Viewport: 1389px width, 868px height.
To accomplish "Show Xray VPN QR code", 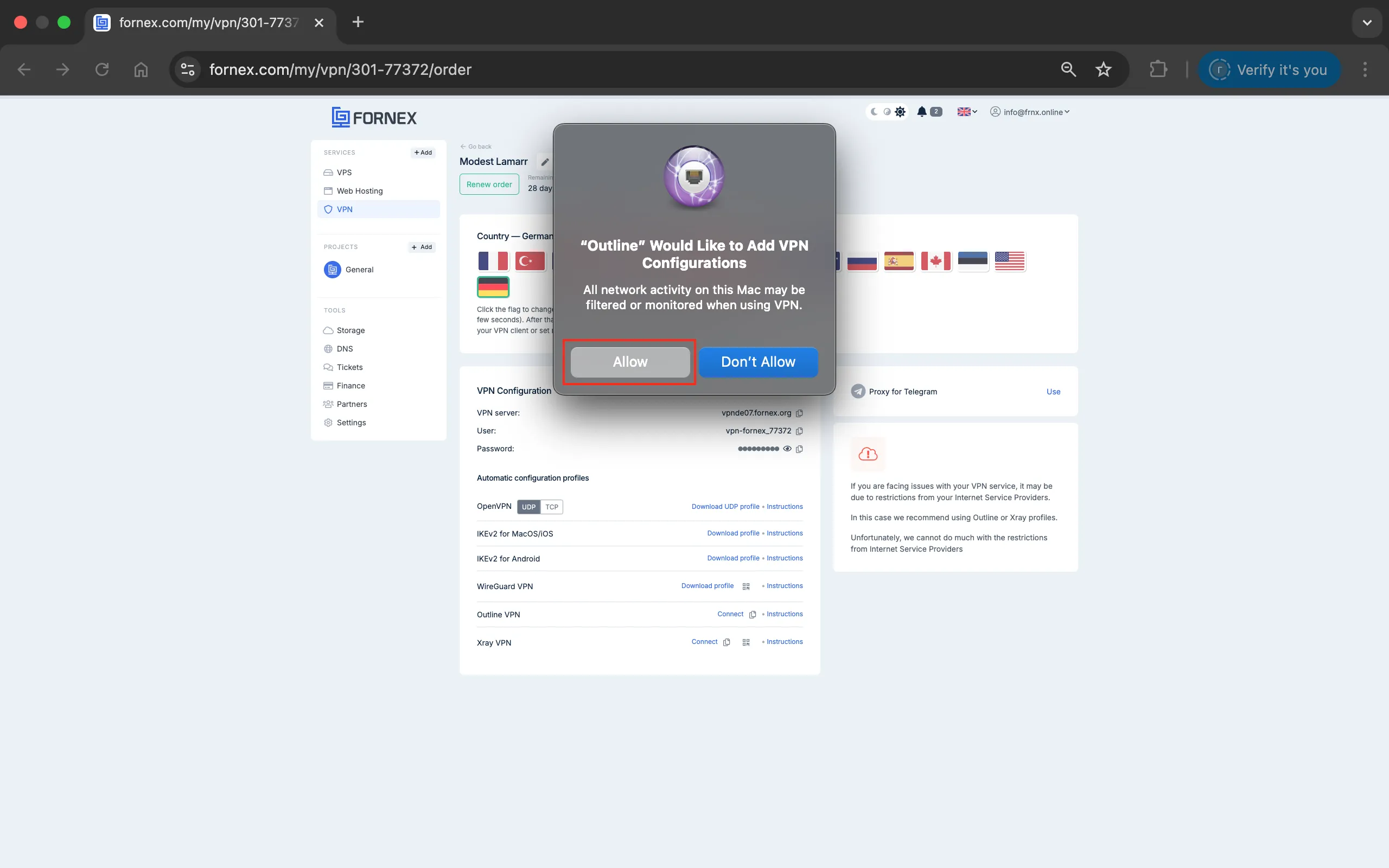I will click(746, 642).
